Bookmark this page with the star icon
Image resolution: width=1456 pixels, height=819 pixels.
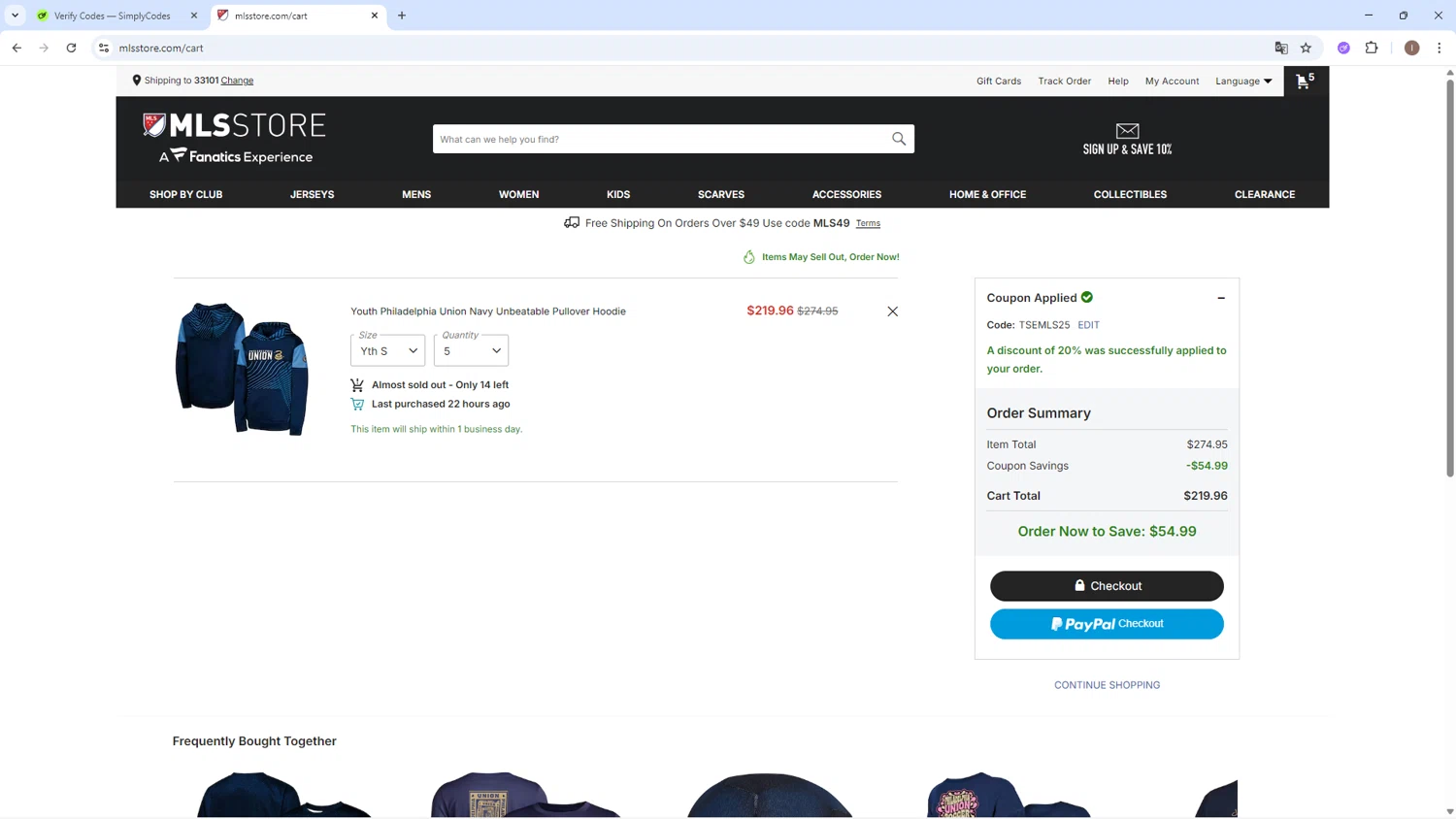pyautogui.click(x=1306, y=48)
